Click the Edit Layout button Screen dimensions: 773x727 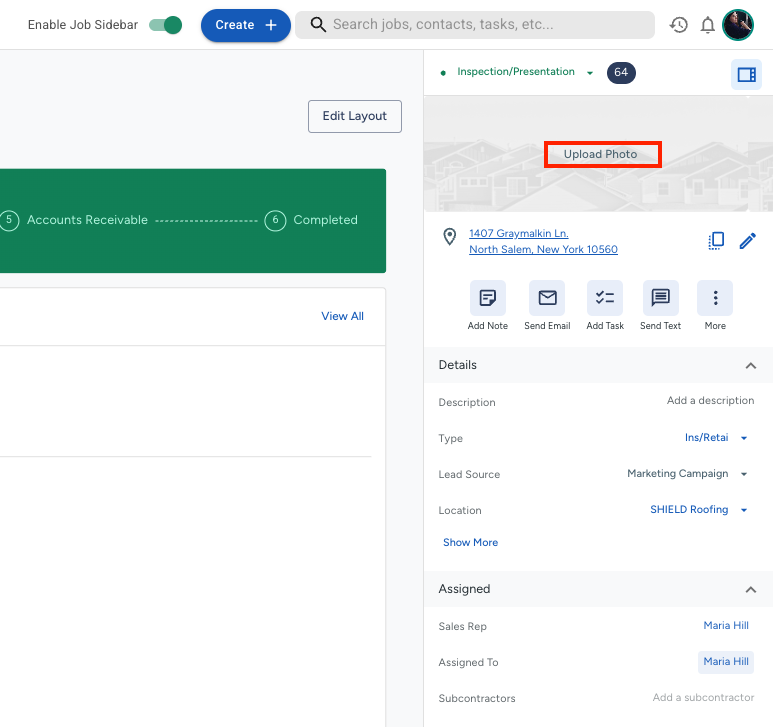(x=354, y=116)
